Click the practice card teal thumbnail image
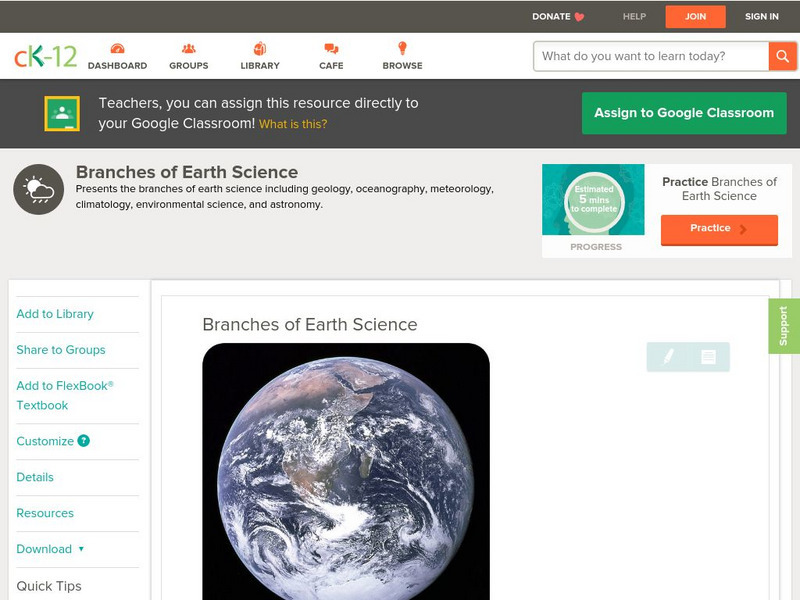800x600 pixels. coord(593,199)
